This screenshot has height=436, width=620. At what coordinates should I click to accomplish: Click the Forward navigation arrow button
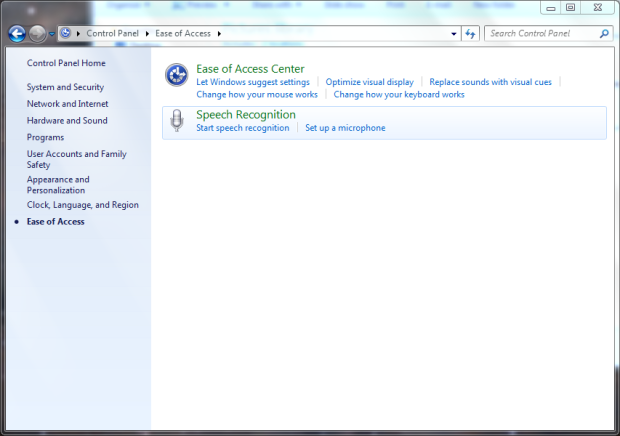(x=38, y=34)
